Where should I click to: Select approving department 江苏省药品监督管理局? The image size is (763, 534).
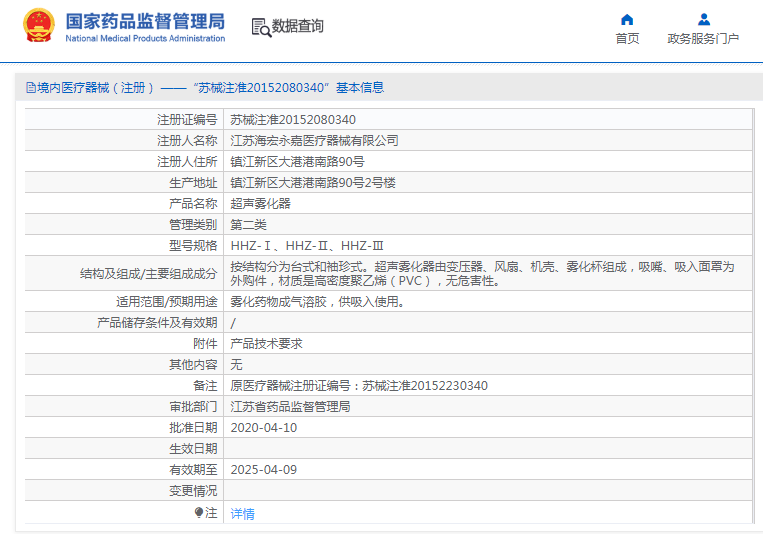[x=290, y=406]
